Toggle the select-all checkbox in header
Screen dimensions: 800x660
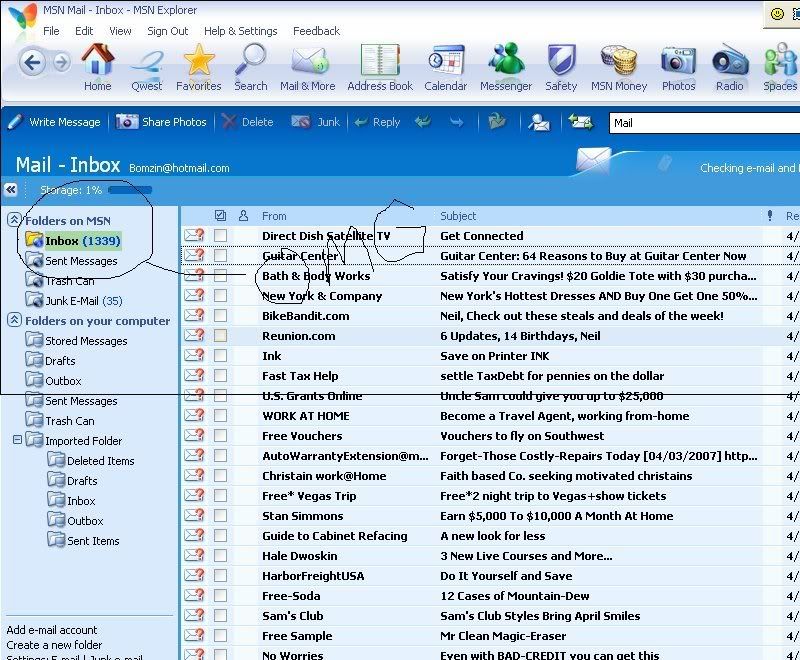[x=220, y=216]
